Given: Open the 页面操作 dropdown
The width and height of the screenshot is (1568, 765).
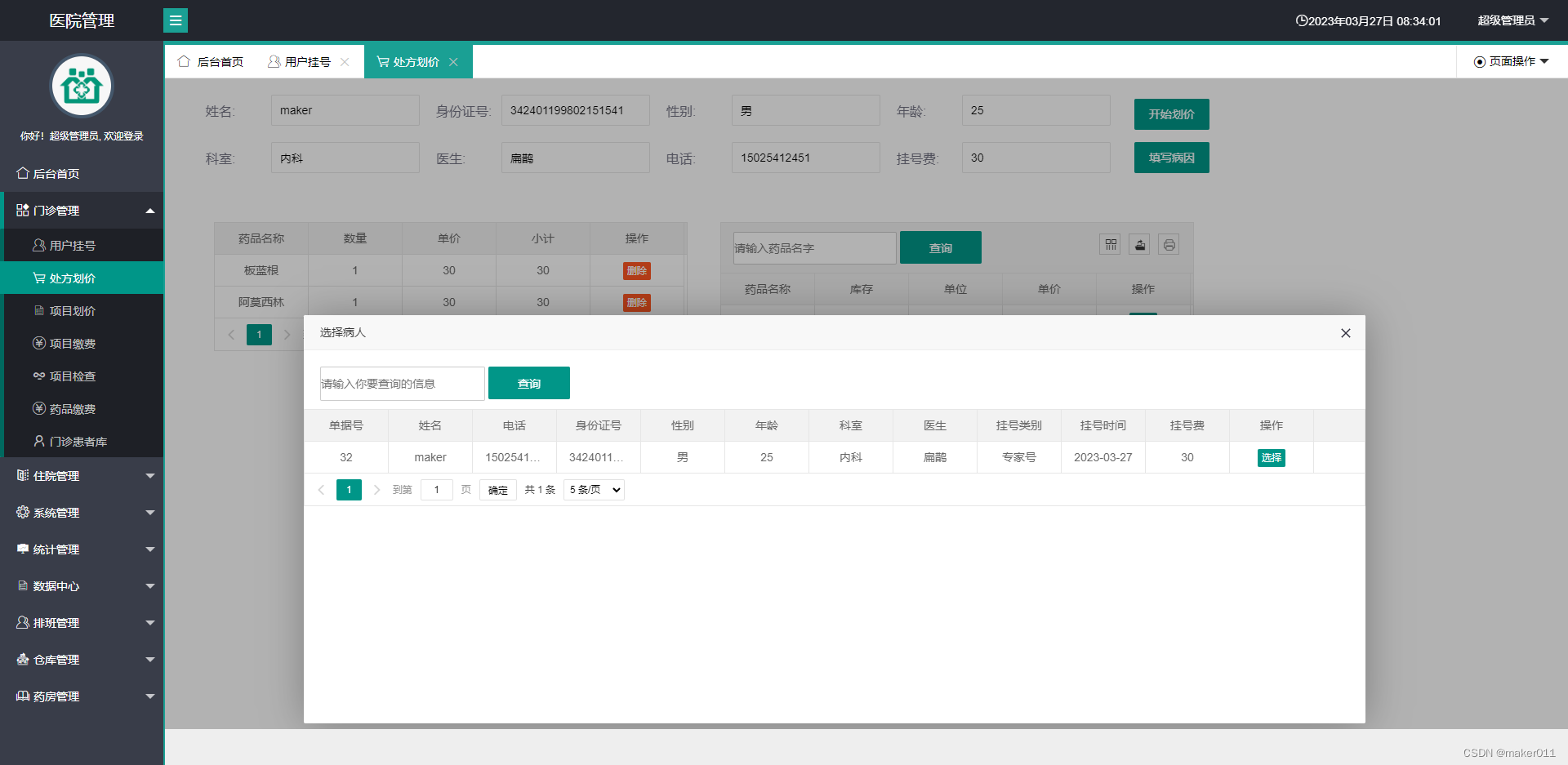Looking at the screenshot, I should pos(1512,61).
